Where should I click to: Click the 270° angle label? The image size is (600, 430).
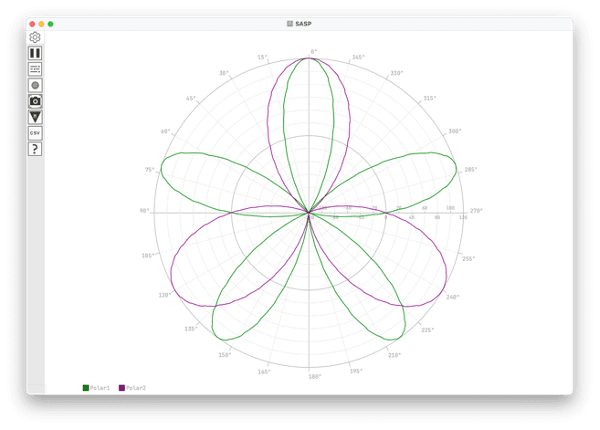coord(476,211)
